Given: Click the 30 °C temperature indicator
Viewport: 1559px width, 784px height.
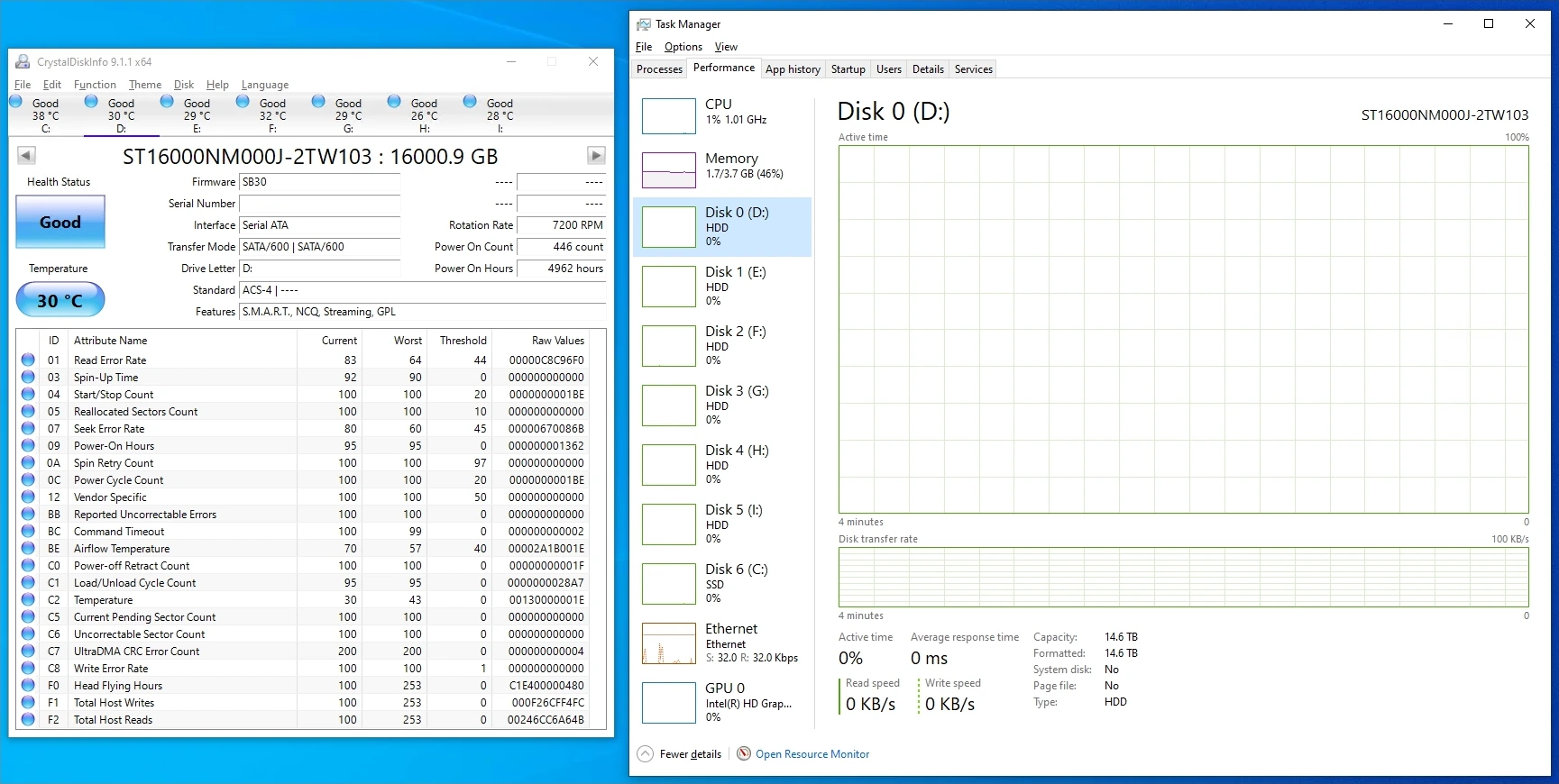Looking at the screenshot, I should pos(60,300).
